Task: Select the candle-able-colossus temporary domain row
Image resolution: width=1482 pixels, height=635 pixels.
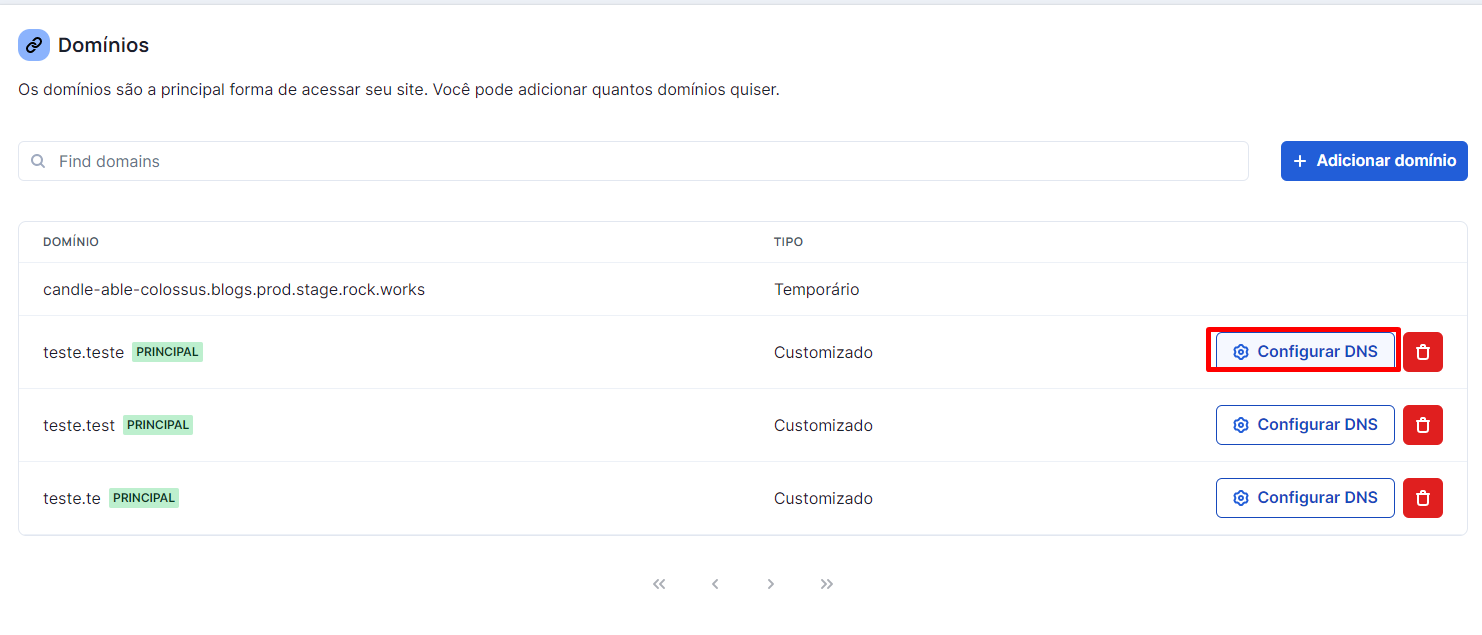Action: click(x=743, y=289)
